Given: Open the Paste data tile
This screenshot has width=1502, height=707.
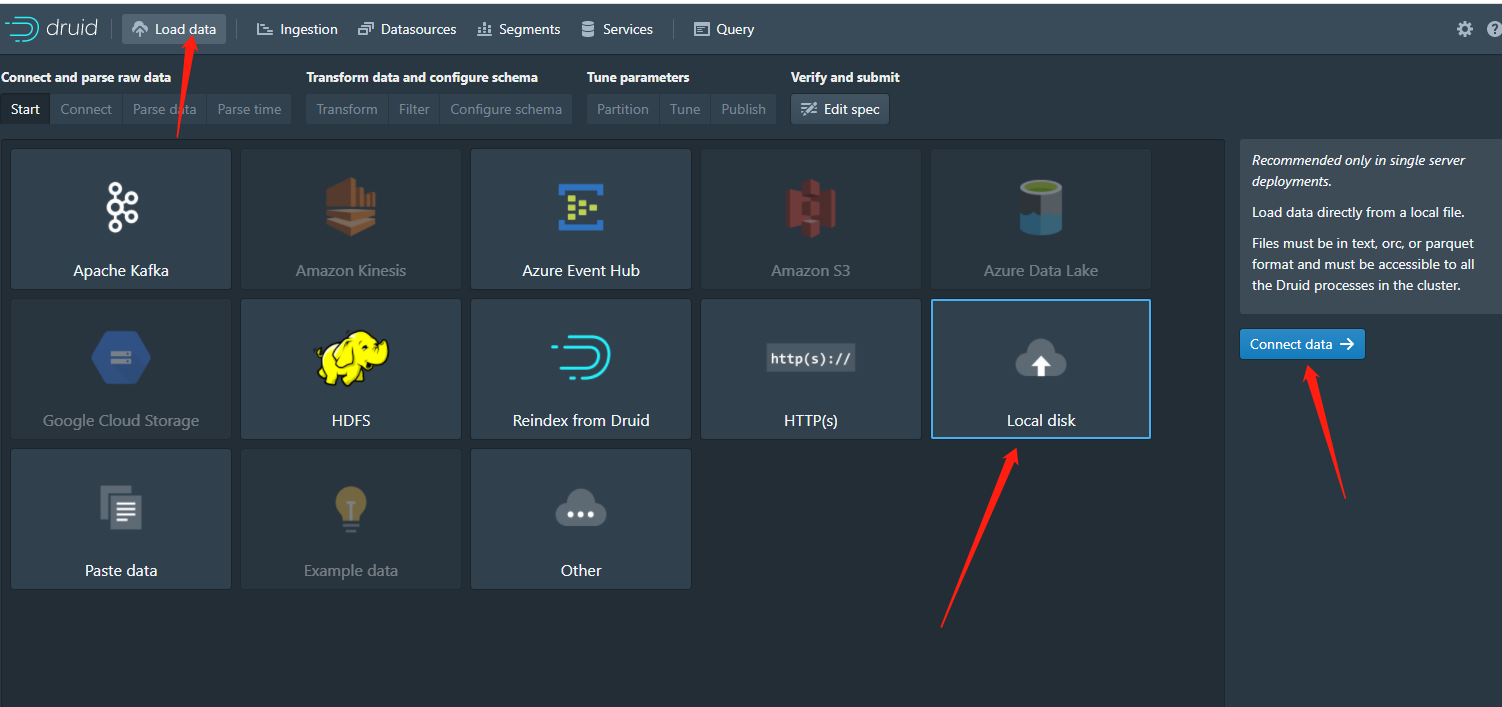Looking at the screenshot, I should pyautogui.click(x=121, y=519).
